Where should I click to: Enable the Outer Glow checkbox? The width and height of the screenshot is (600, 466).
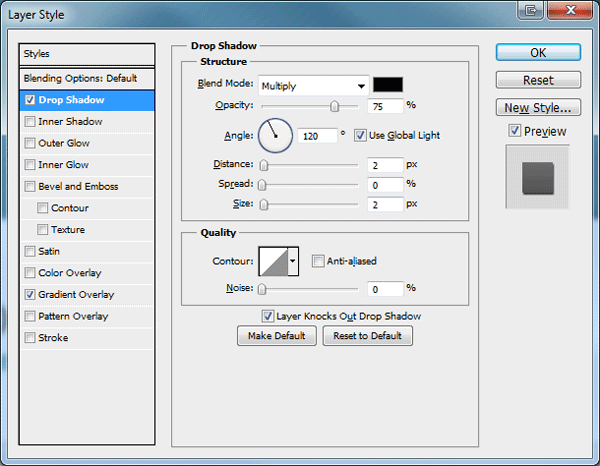tap(30, 143)
